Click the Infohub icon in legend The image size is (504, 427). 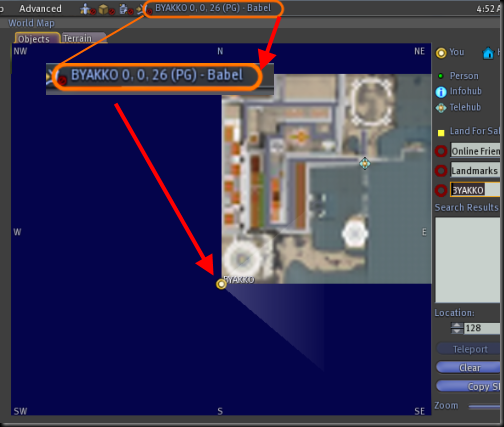[x=441, y=92]
